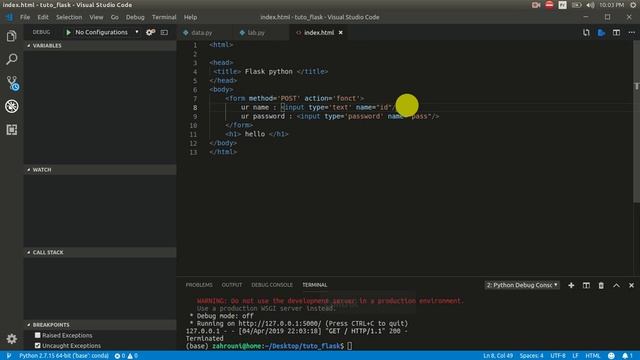
Task: Start debugging with the green play icon
Action: point(68,32)
